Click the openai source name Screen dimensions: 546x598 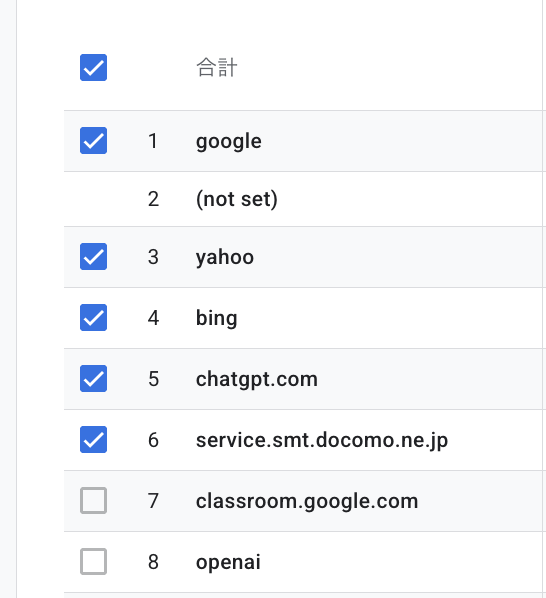(228, 563)
